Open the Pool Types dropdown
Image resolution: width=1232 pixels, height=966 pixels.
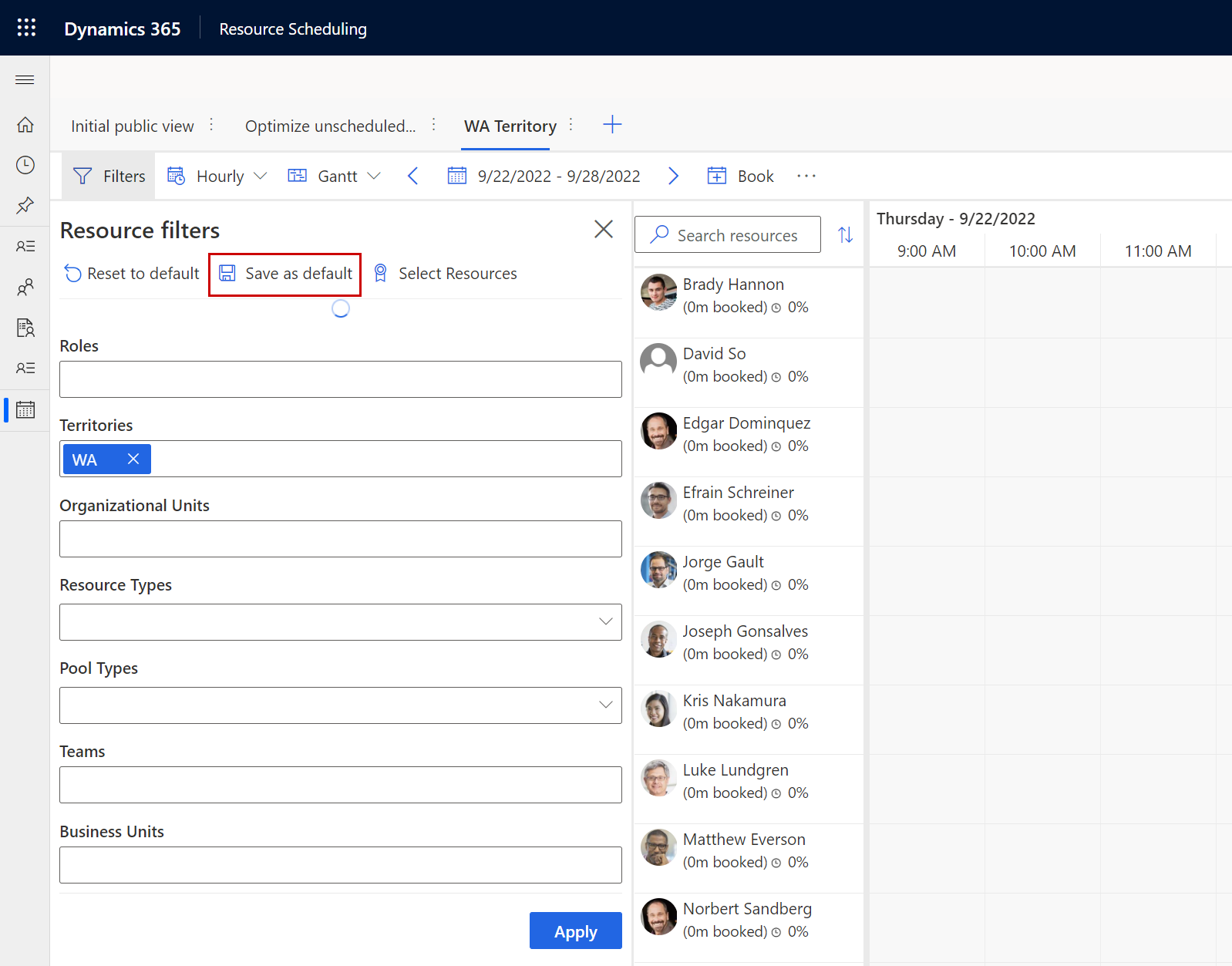(x=340, y=705)
